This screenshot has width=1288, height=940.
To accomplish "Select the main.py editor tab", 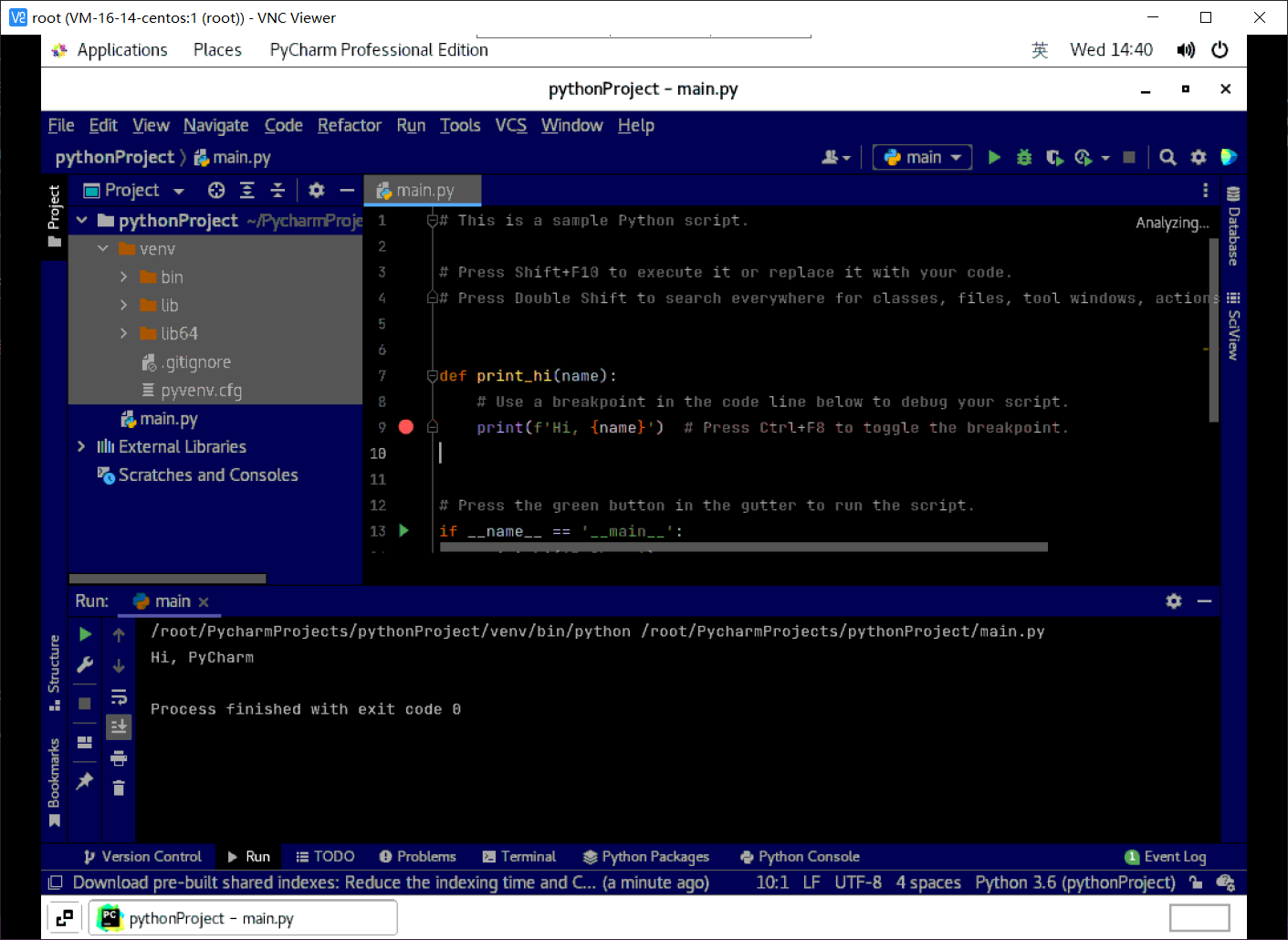I will pyautogui.click(x=422, y=190).
